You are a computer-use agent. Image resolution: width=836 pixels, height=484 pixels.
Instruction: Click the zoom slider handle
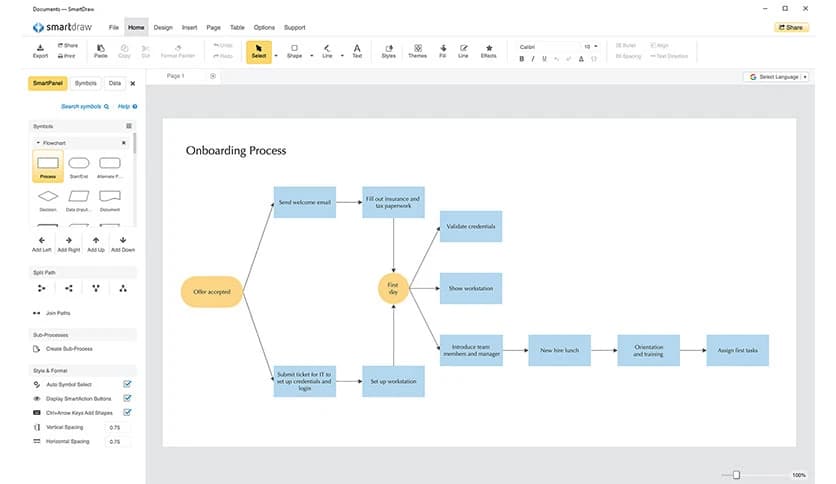coord(737,475)
